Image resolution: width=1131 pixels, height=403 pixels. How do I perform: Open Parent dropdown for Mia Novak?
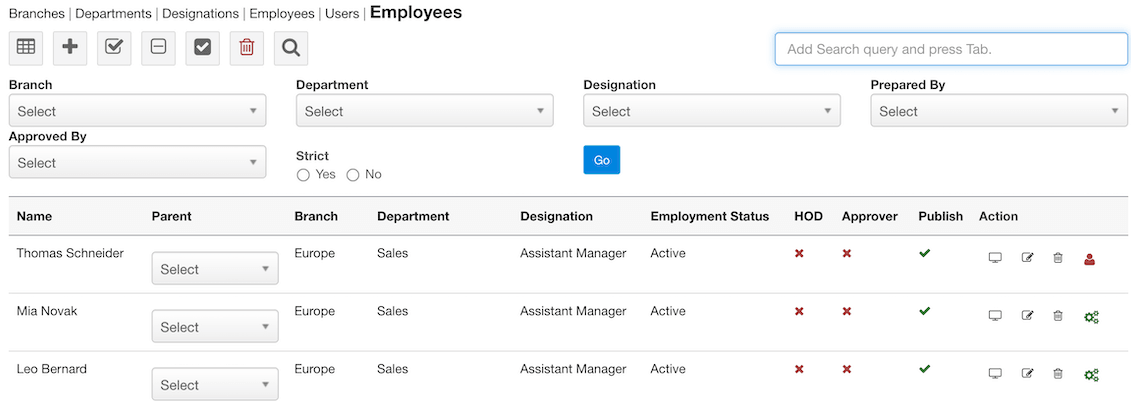click(215, 327)
